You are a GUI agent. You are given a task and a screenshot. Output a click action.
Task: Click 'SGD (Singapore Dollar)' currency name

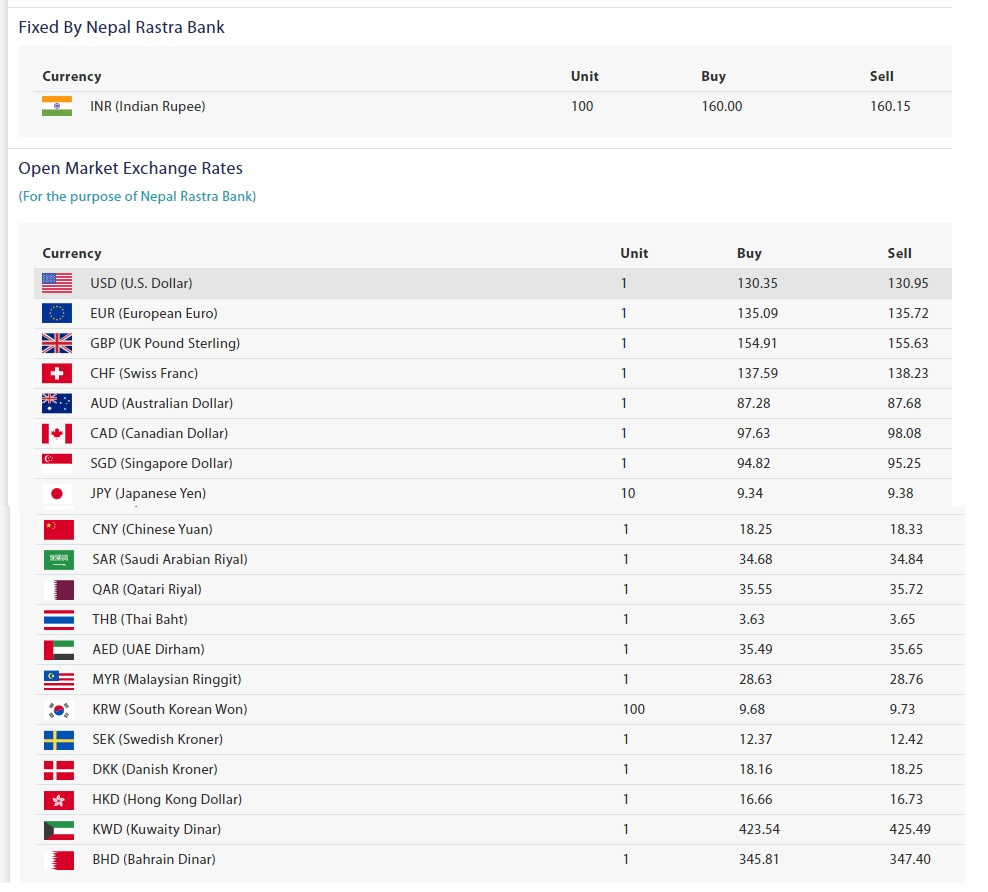point(161,464)
